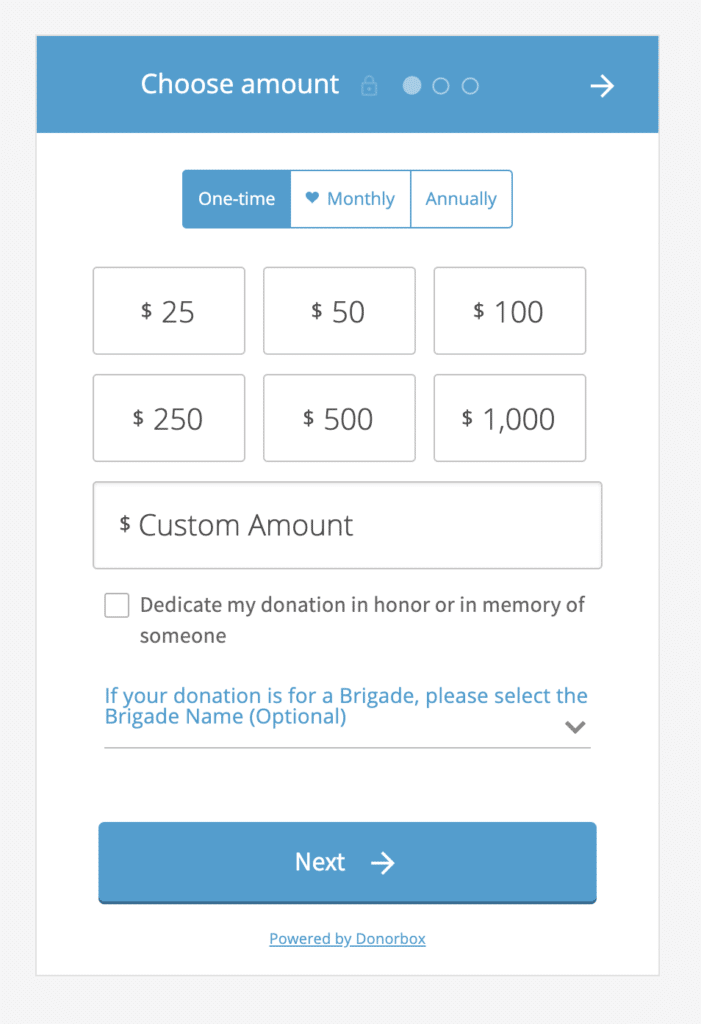
Task: Choose the $1,000 donation amount
Action: point(509,418)
